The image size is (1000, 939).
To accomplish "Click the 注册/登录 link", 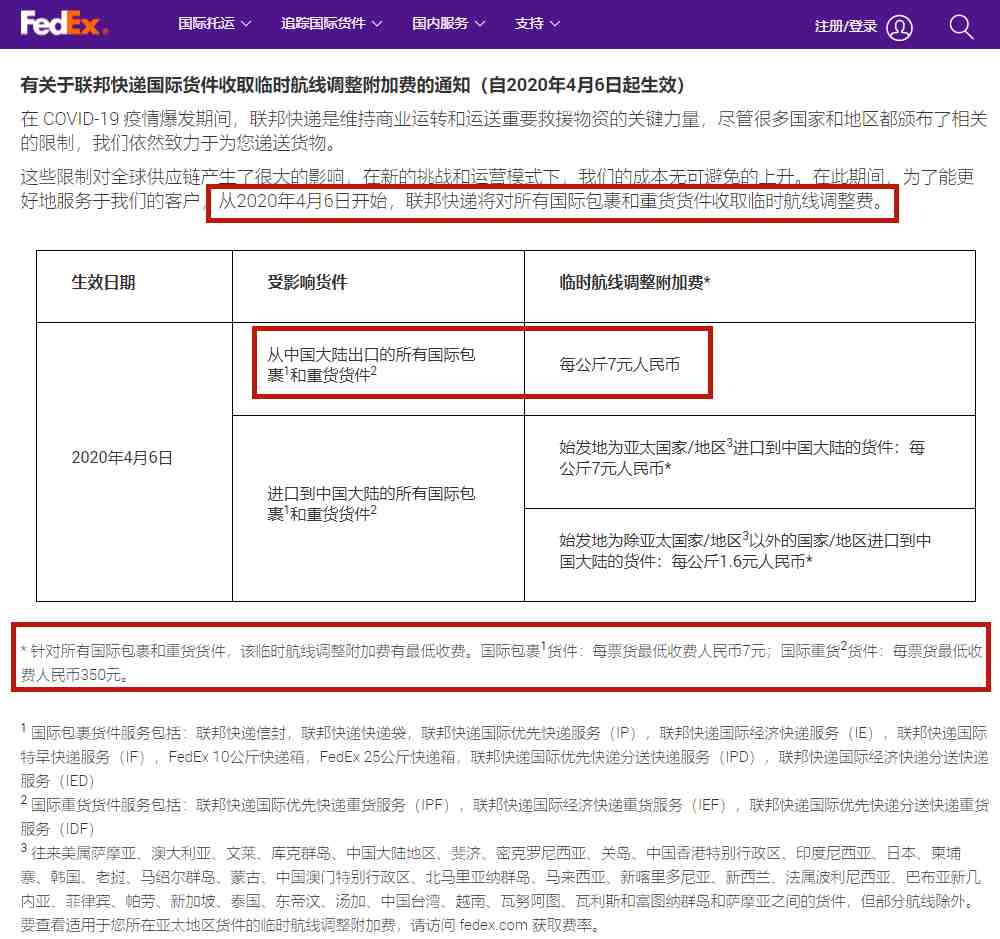I will point(845,26).
